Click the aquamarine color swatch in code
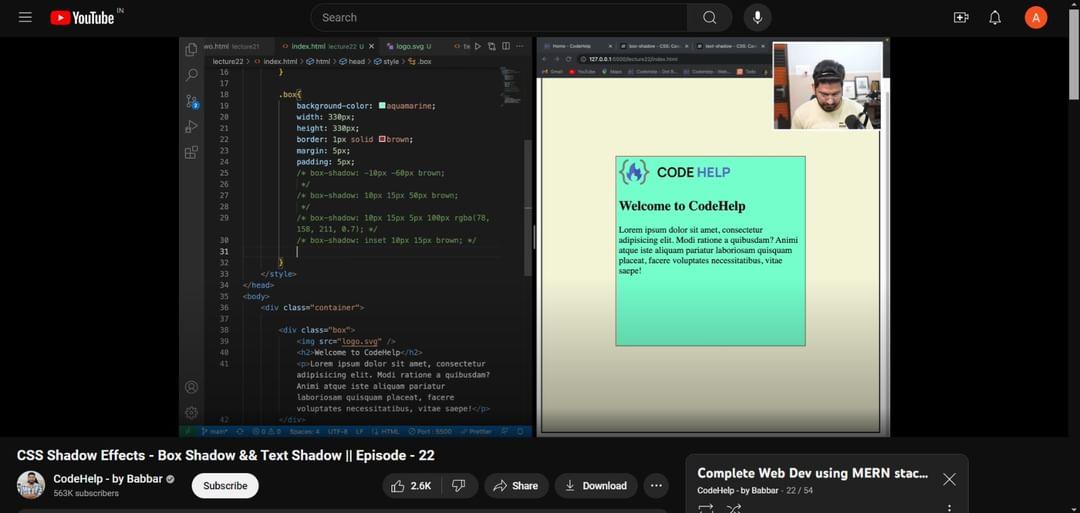The height and width of the screenshot is (513, 1080). click(382, 105)
